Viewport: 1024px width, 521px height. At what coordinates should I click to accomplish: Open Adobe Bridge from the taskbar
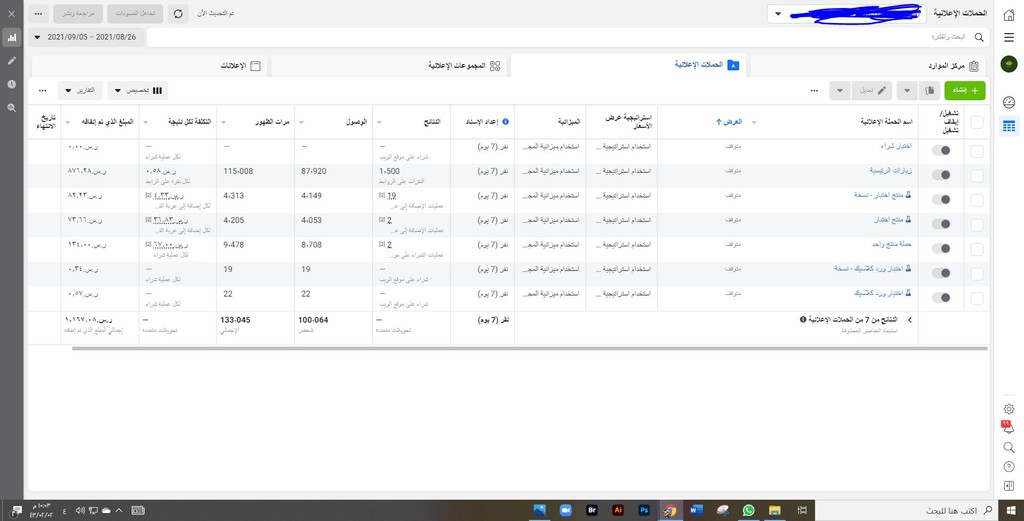[x=592, y=511]
